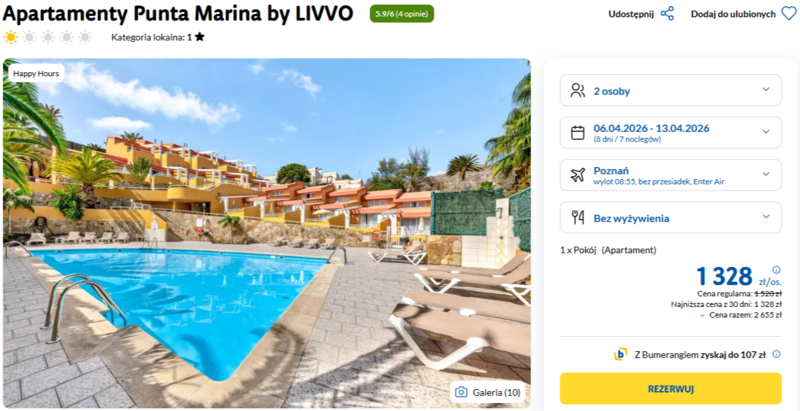Click the heart favorites icon

pos(789,14)
